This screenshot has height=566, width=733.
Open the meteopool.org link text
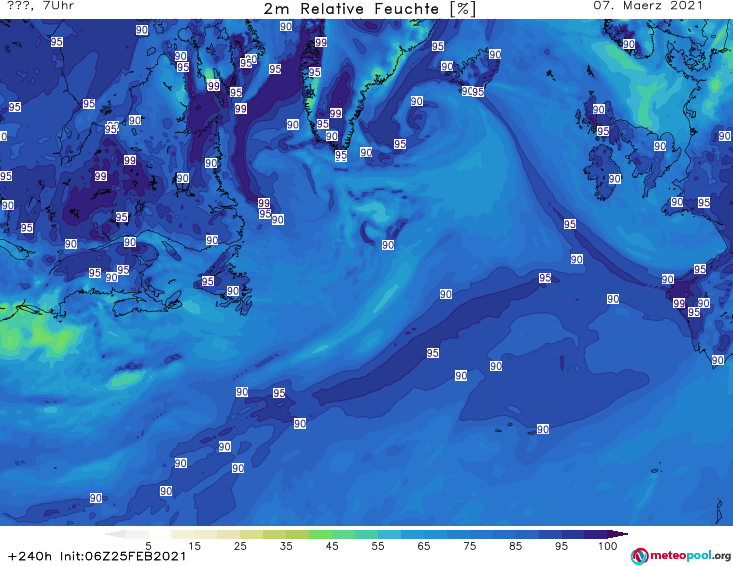pyautogui.click(x=690, y=555)
